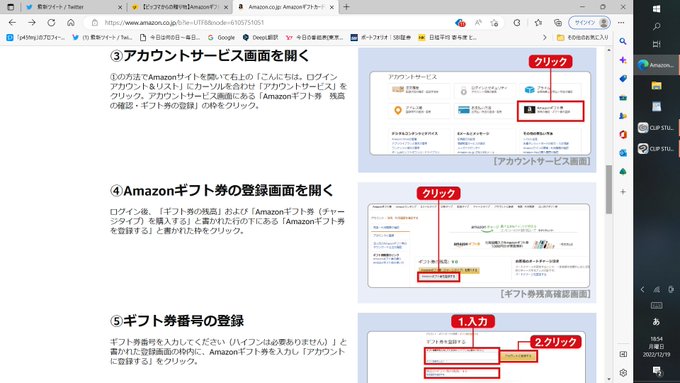Viewport: 680px width, 383px height.
Task: Click the サインイン profile button
Action: [589, 23]
